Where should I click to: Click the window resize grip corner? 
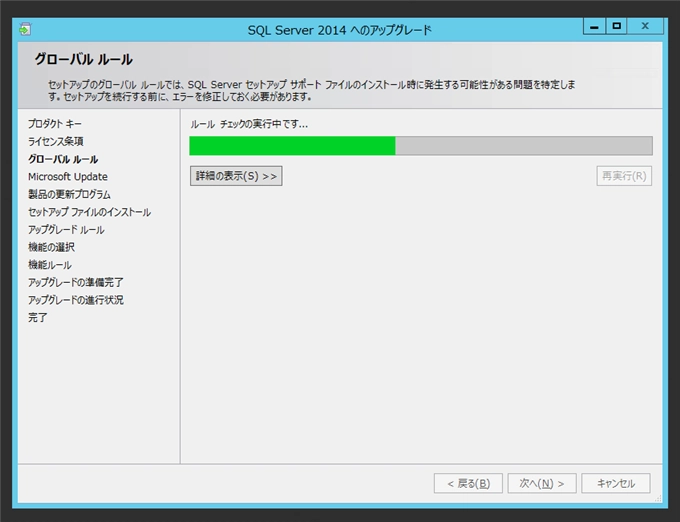click(658, 499)
